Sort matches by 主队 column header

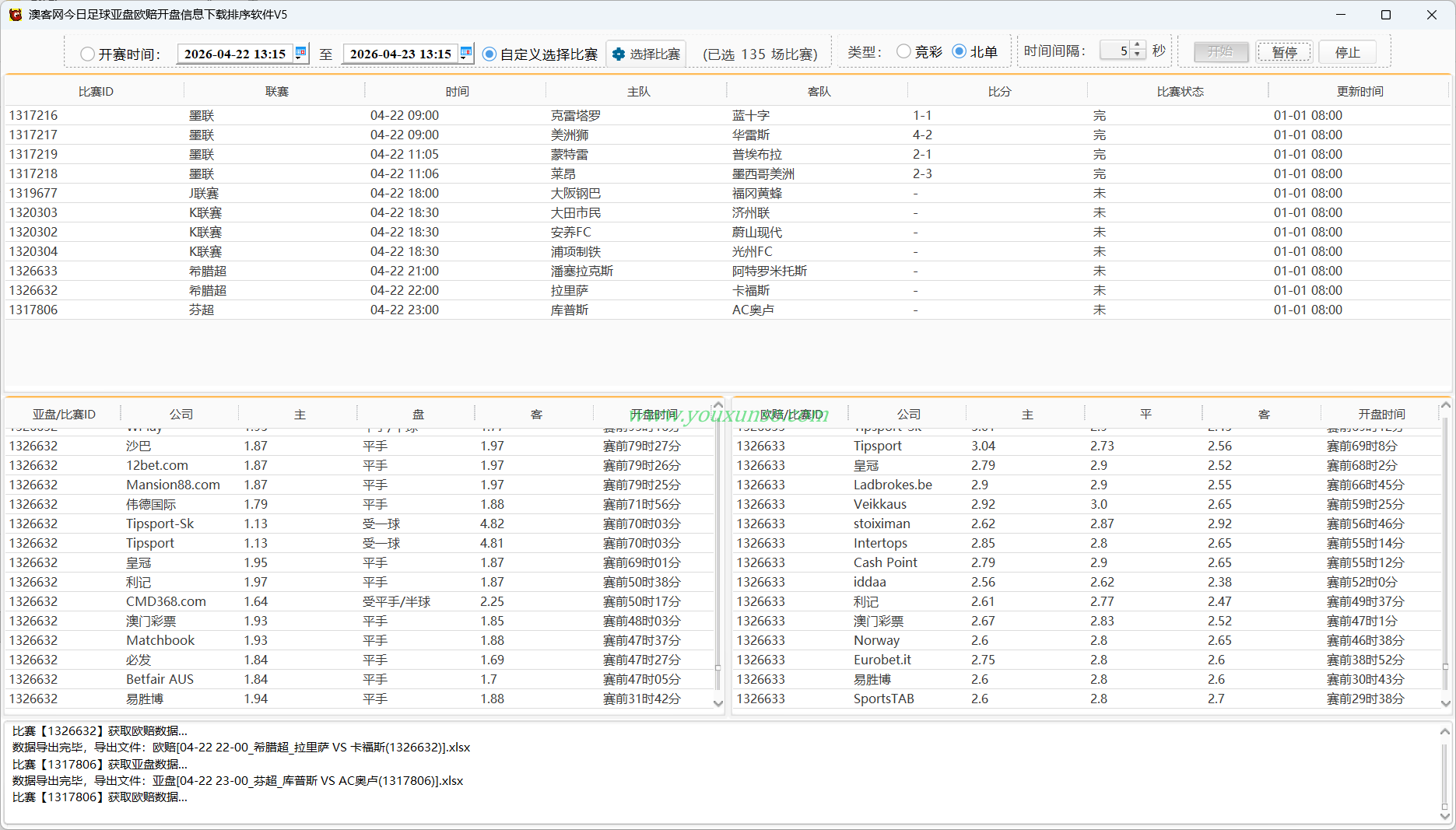(638, 92)
